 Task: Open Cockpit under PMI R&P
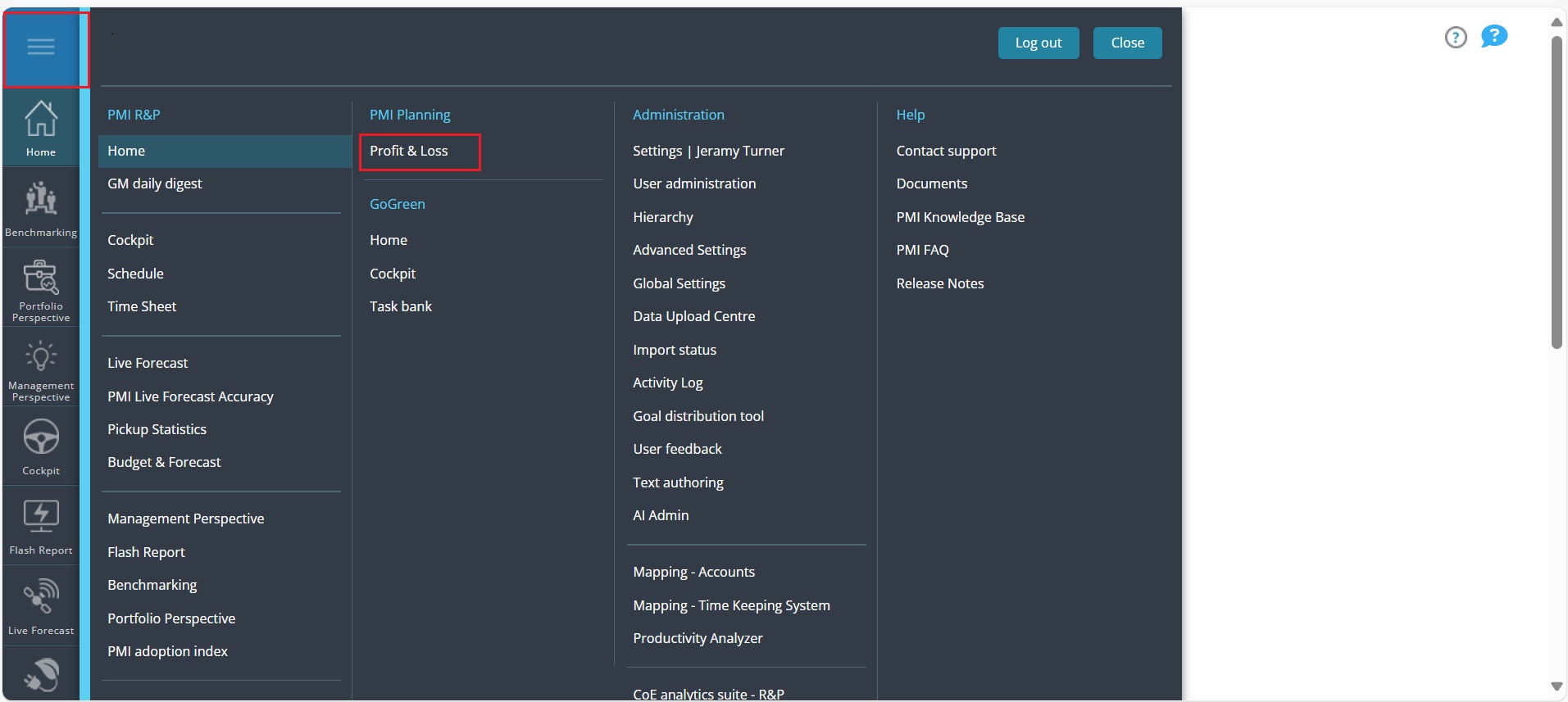(130, 240)
